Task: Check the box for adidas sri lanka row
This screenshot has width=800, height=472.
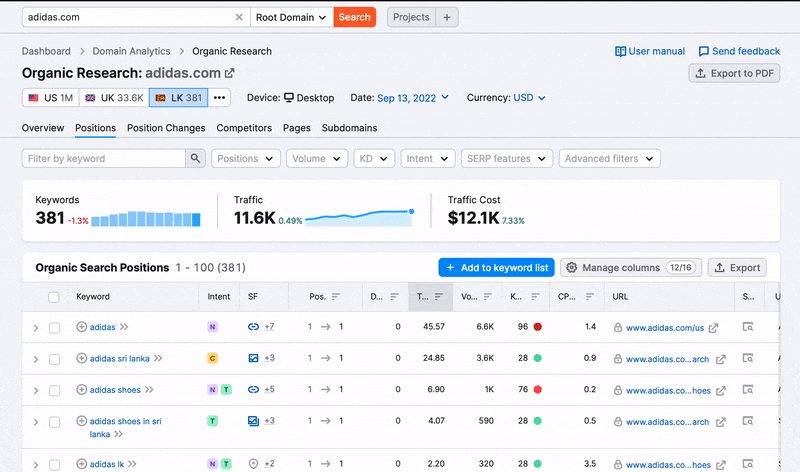Action: click(x=54, y=359)
